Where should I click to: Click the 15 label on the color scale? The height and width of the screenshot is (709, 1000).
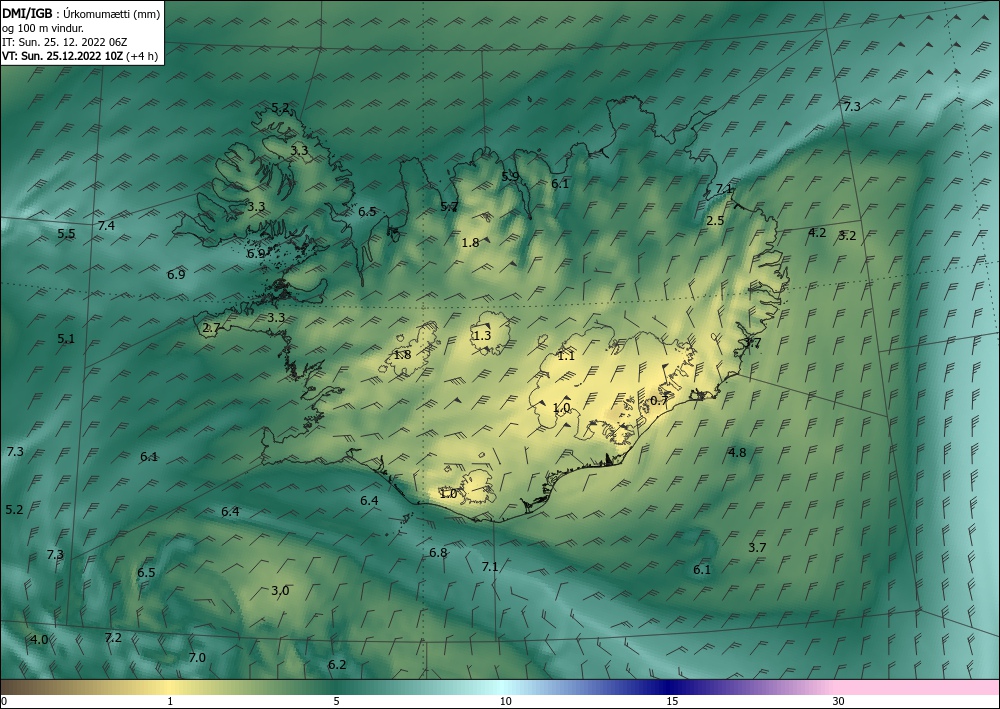672,701
